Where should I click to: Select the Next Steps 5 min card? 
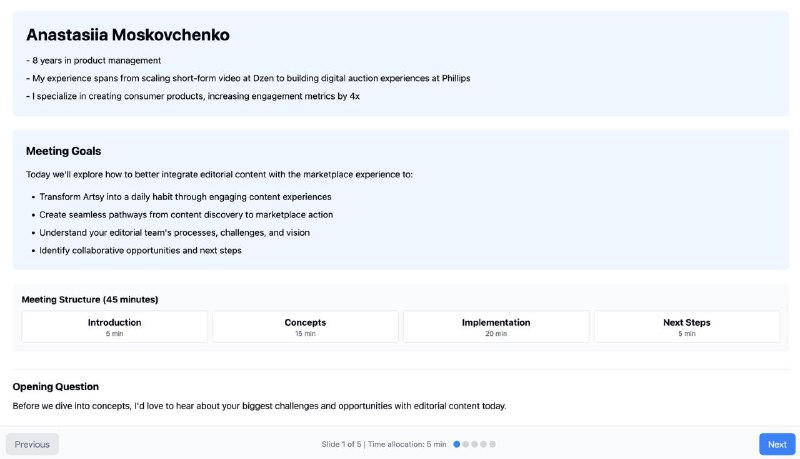click(x=687, y=327)
